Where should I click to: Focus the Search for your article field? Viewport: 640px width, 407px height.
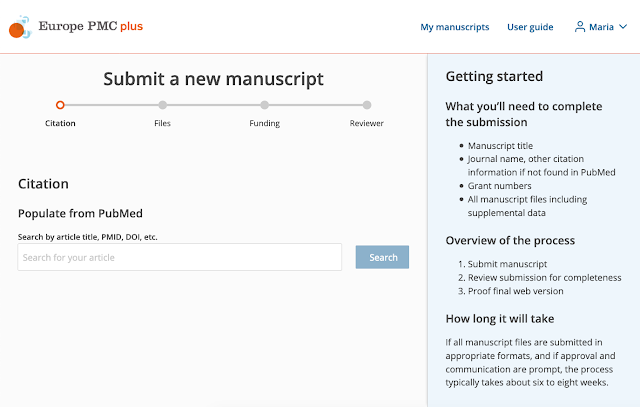pos(180,257)
